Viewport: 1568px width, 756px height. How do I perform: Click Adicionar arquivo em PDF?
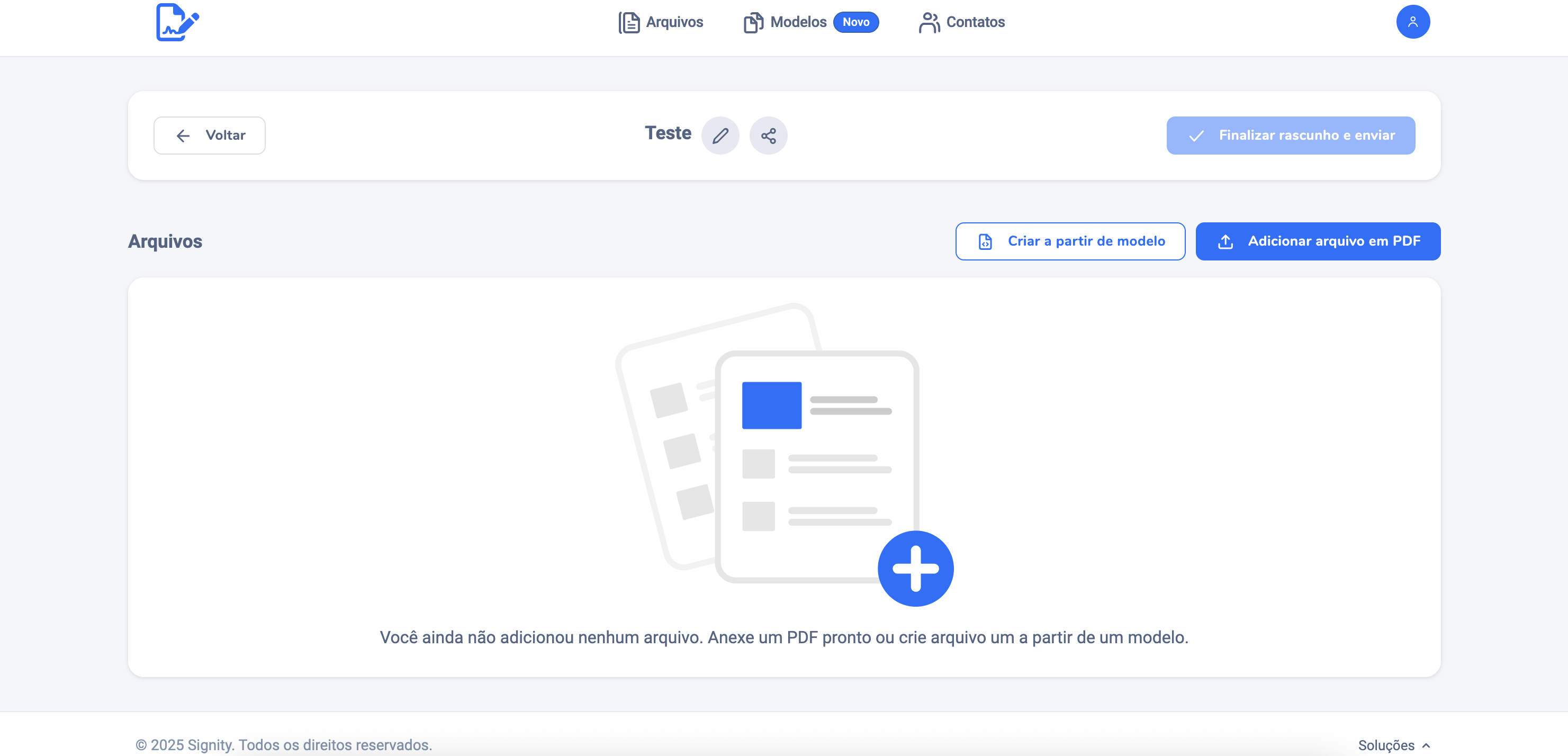1318,241
